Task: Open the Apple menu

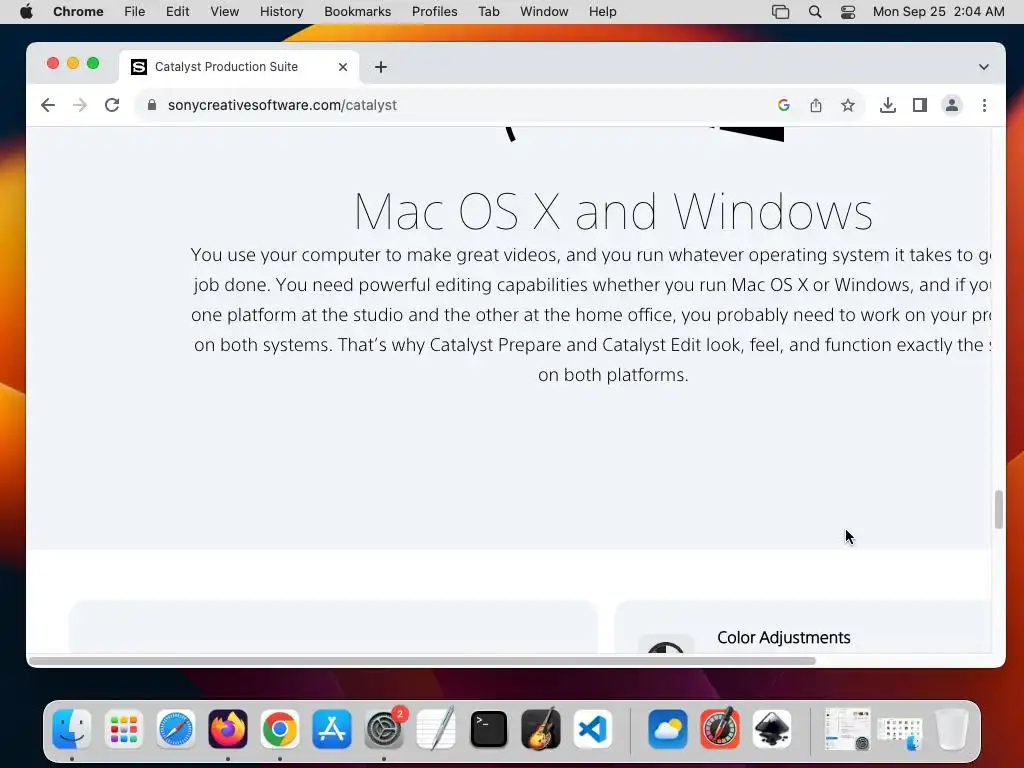Action: (x=26, y=12)
